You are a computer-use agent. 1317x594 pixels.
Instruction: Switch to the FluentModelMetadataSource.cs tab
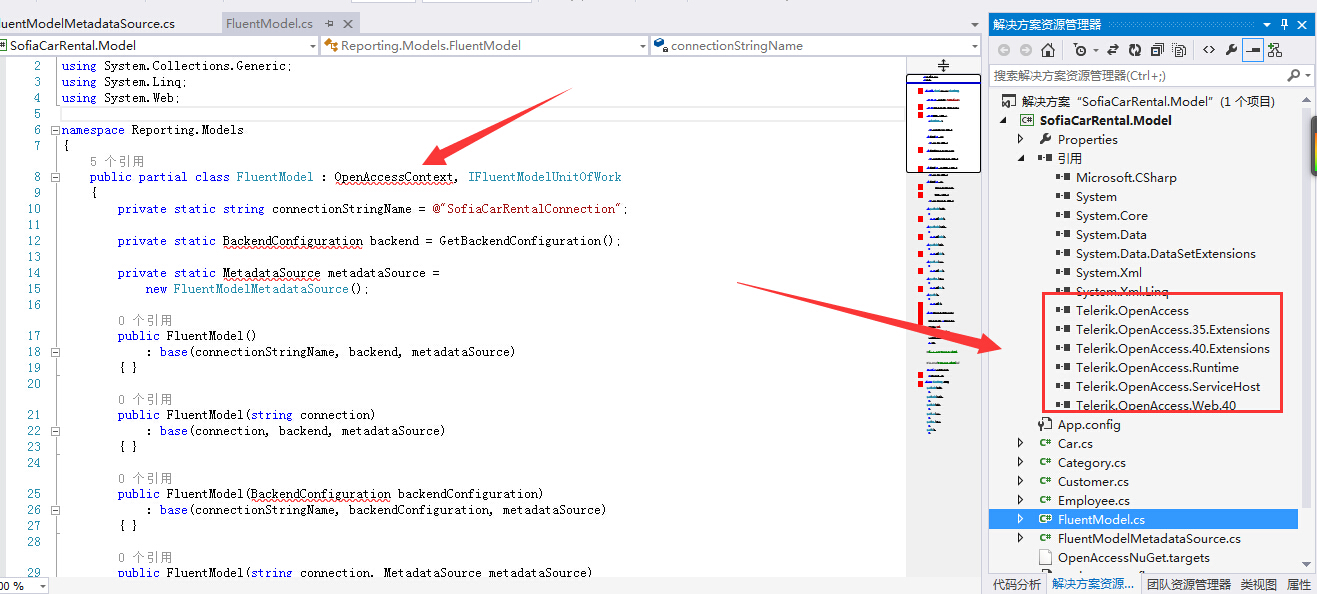pos(87,23)
